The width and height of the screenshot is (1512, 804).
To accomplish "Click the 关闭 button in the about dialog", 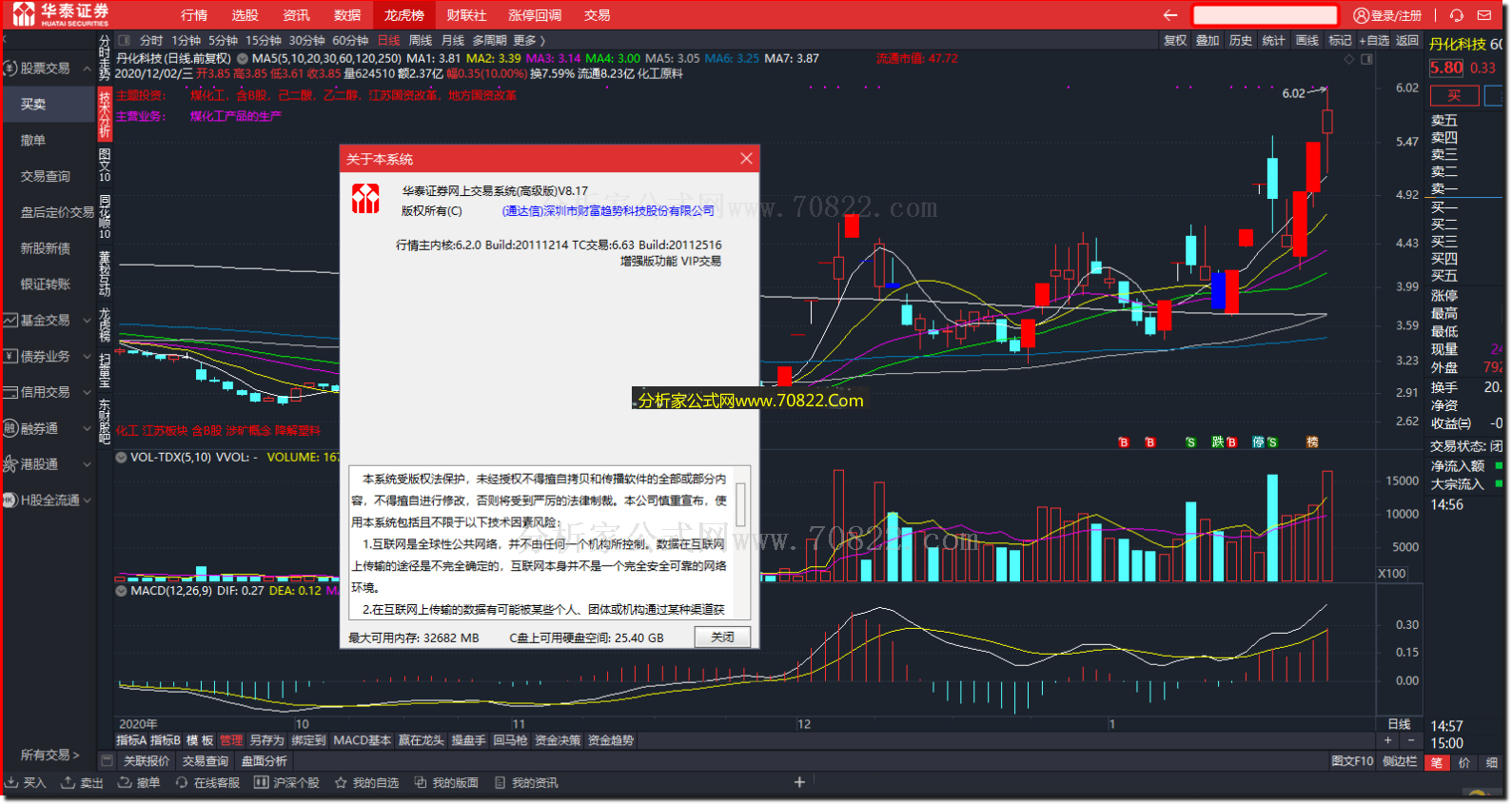I will 722,637.
